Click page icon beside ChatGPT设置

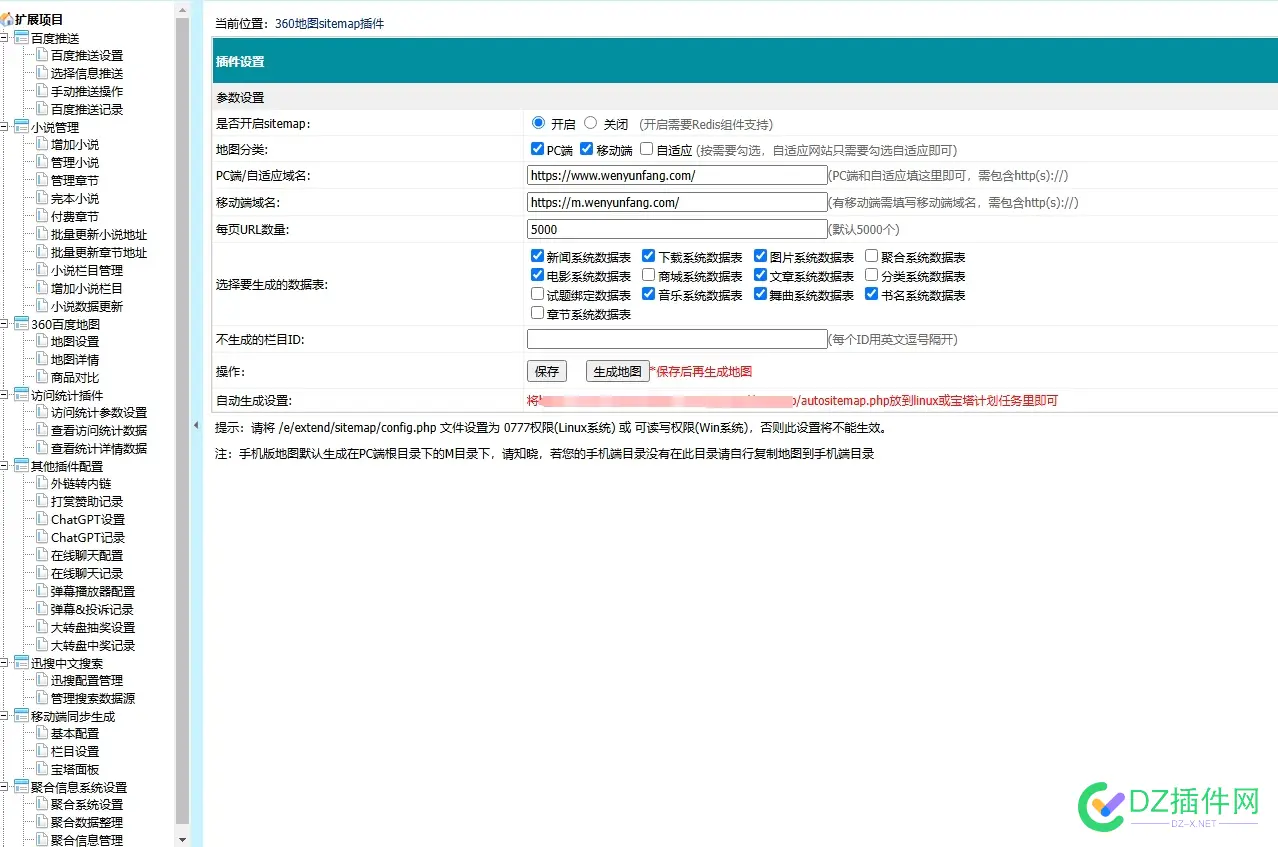click(42, 519)
